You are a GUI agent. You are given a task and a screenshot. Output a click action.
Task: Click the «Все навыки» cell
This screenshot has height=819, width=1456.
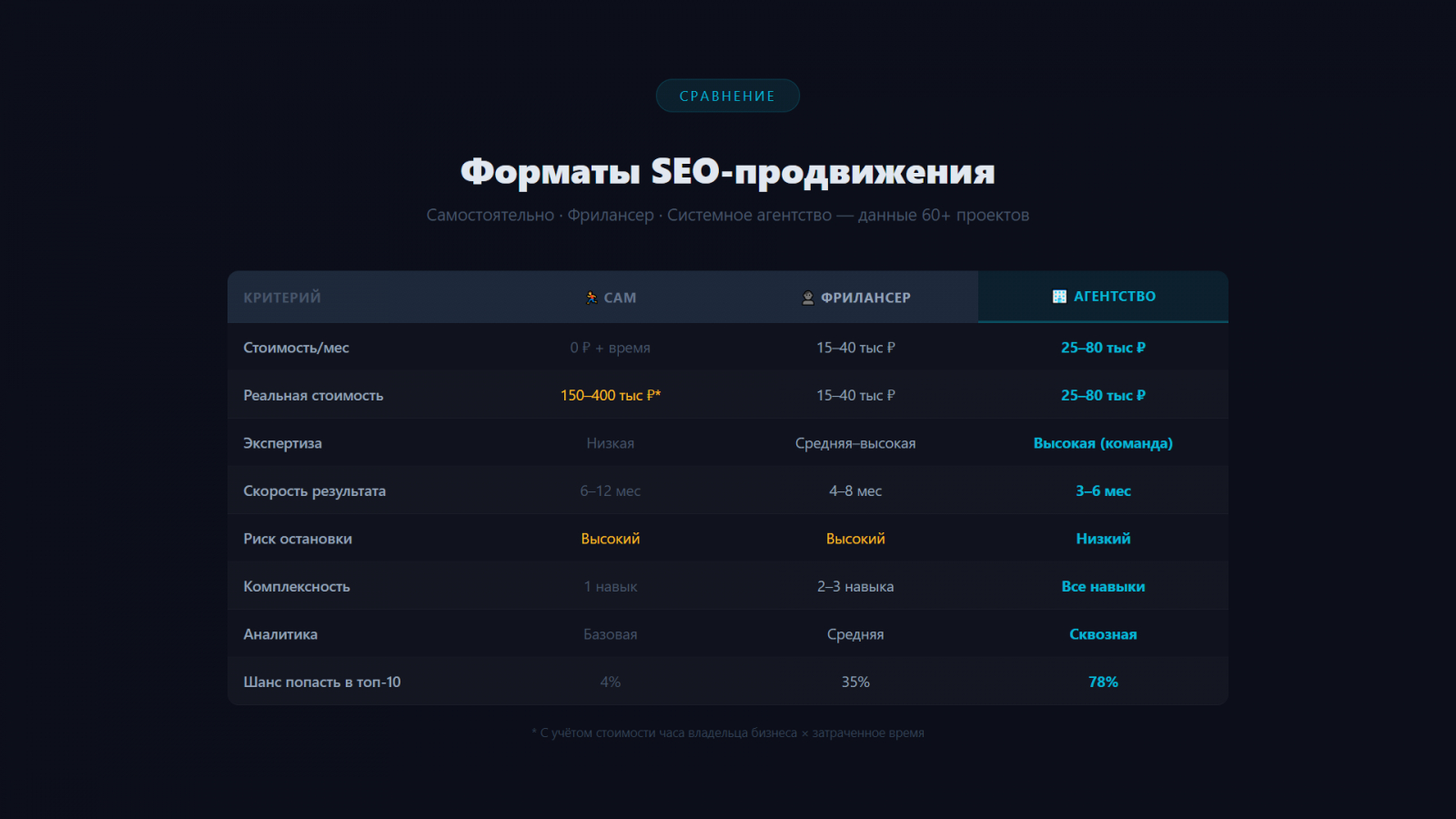(1103, 587)
